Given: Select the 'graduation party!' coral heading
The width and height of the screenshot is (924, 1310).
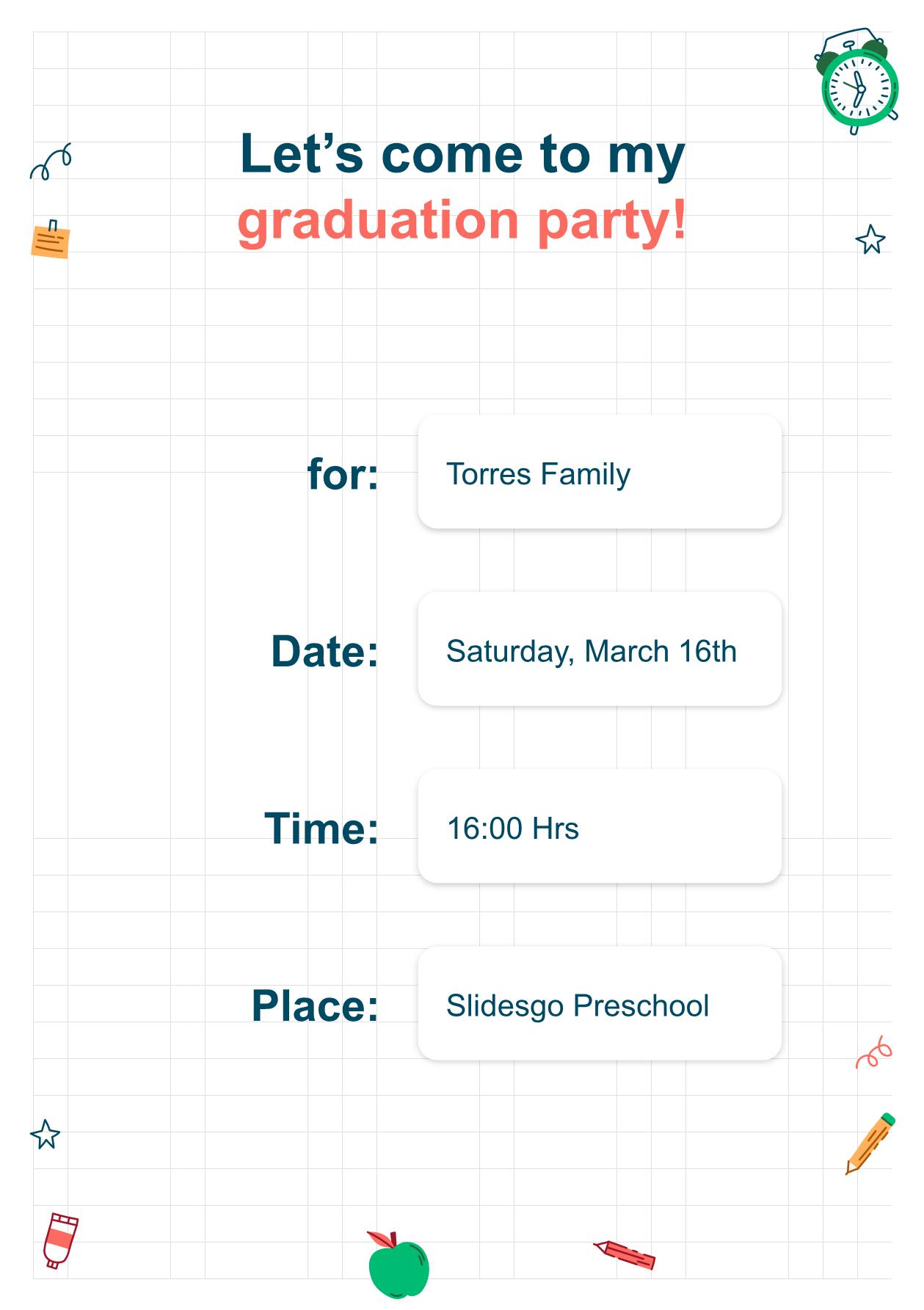Looking at the screenshot, I should [462, 220].
